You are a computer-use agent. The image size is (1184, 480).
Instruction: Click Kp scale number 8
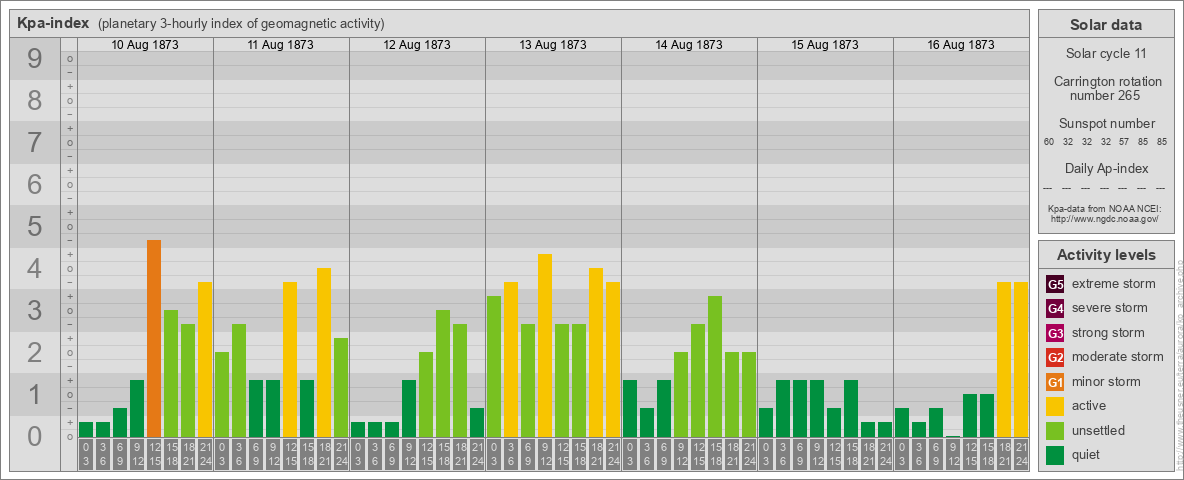click(35, 101)
